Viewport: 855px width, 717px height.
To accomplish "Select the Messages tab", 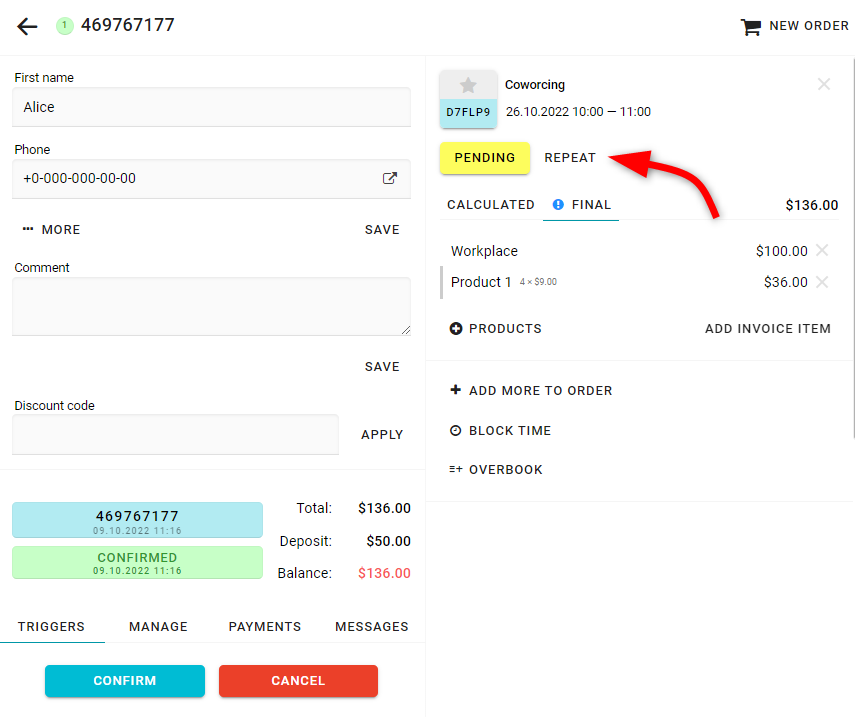I will [371, 626].
